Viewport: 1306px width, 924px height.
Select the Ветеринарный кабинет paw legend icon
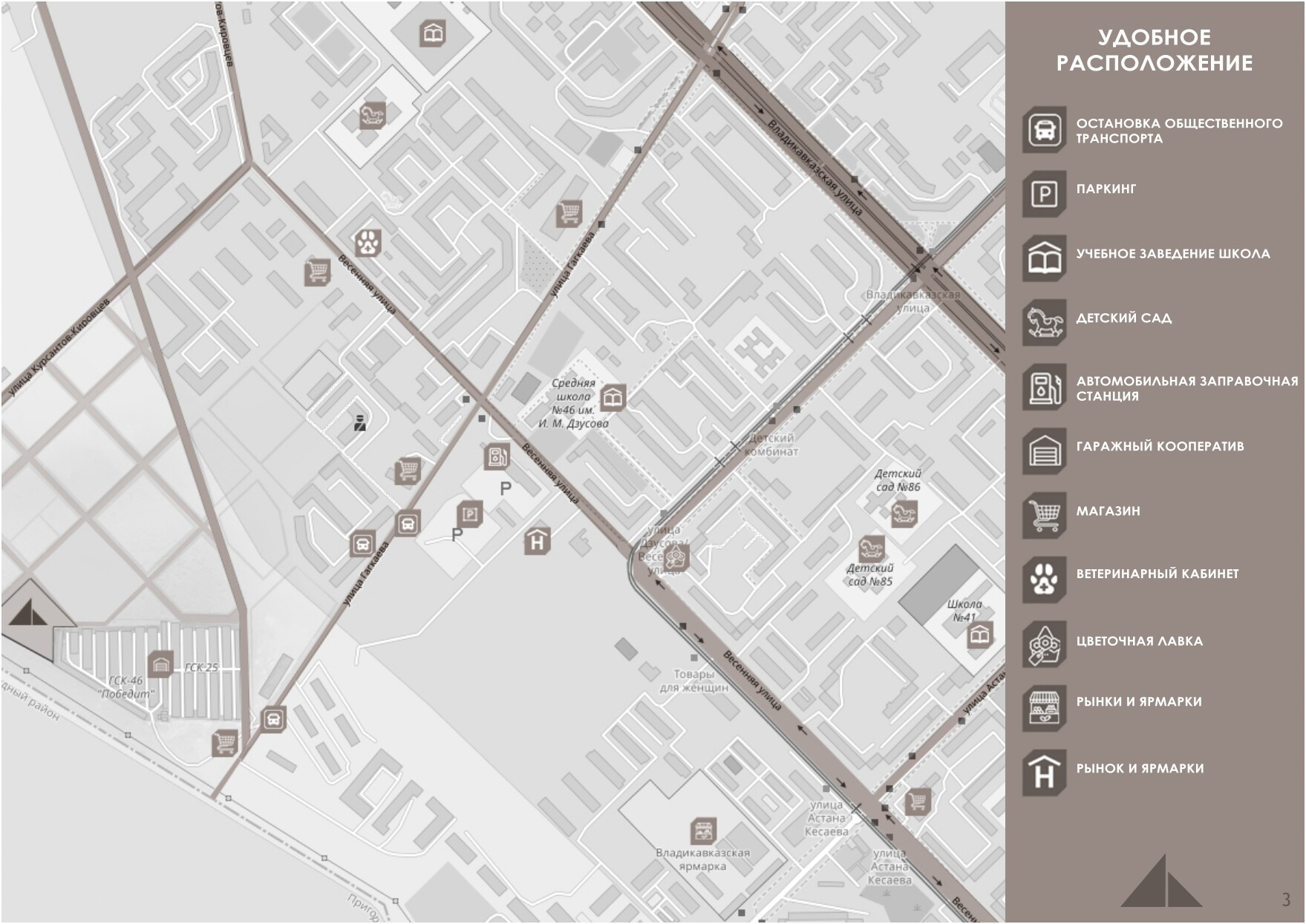coord(1044,579)
